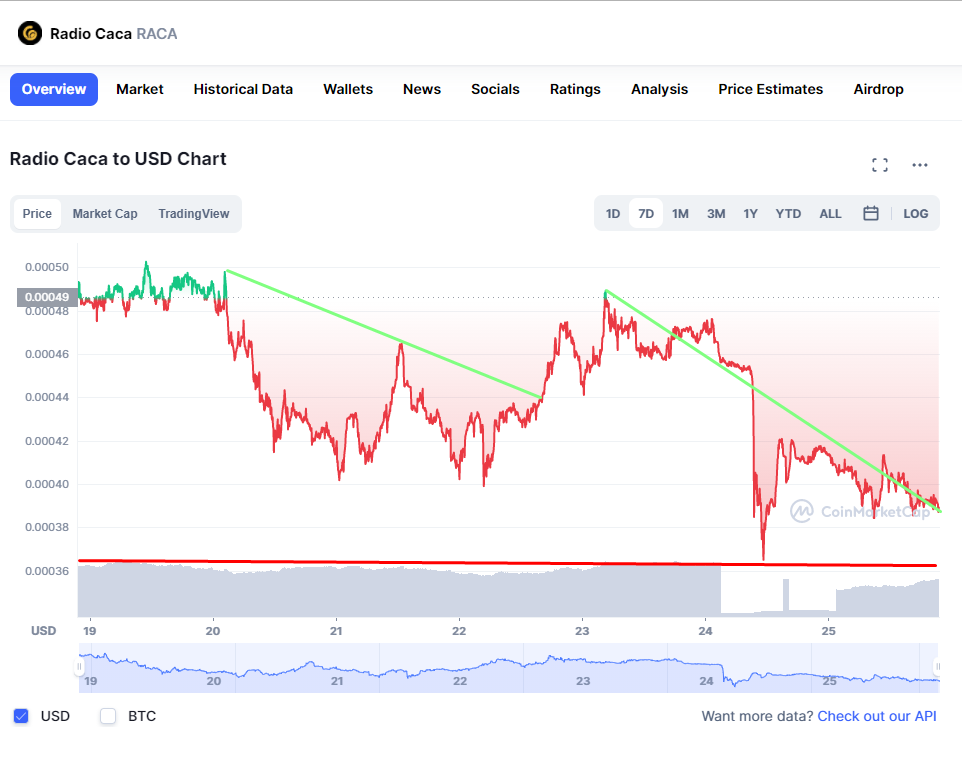Open the Price Estimates tab
This screenshot has height=757, width=962.
(x=771, y=89)
